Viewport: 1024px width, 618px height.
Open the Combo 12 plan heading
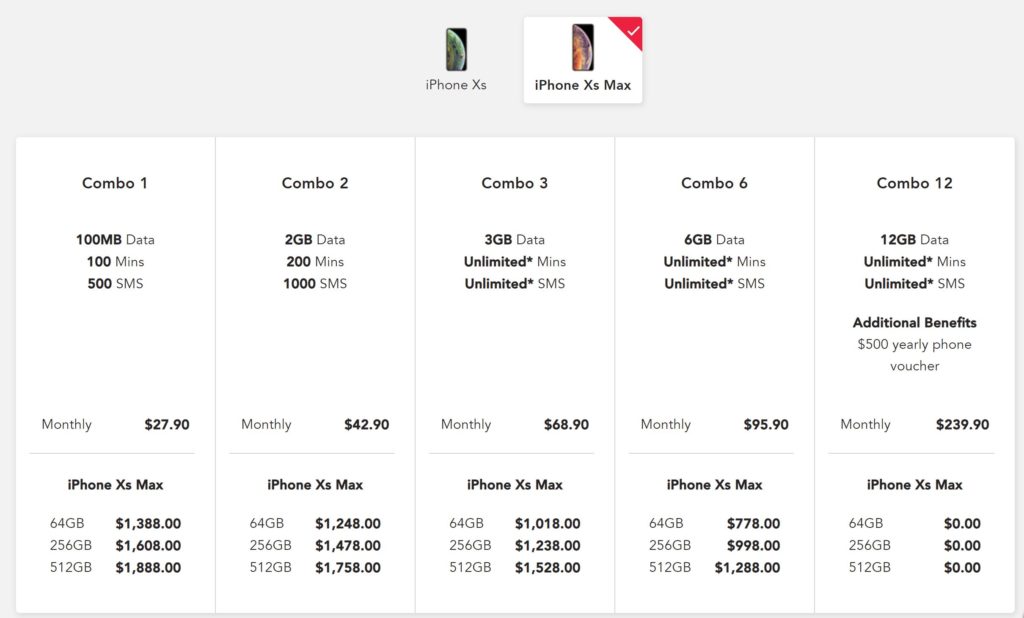tap(915, 183)
